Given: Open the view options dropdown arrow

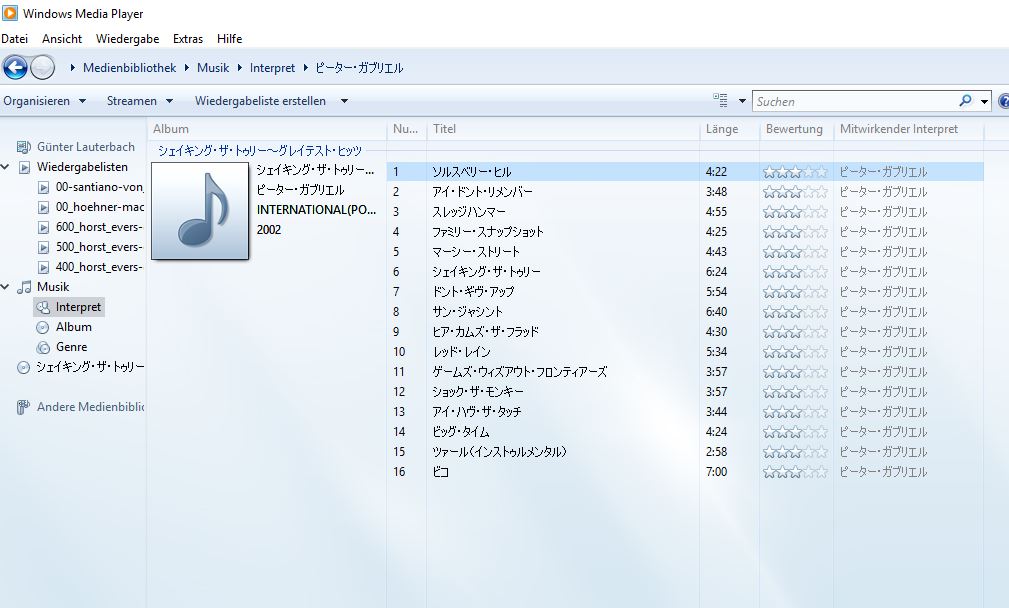Looking at the screenshot, I should point(742,101).
